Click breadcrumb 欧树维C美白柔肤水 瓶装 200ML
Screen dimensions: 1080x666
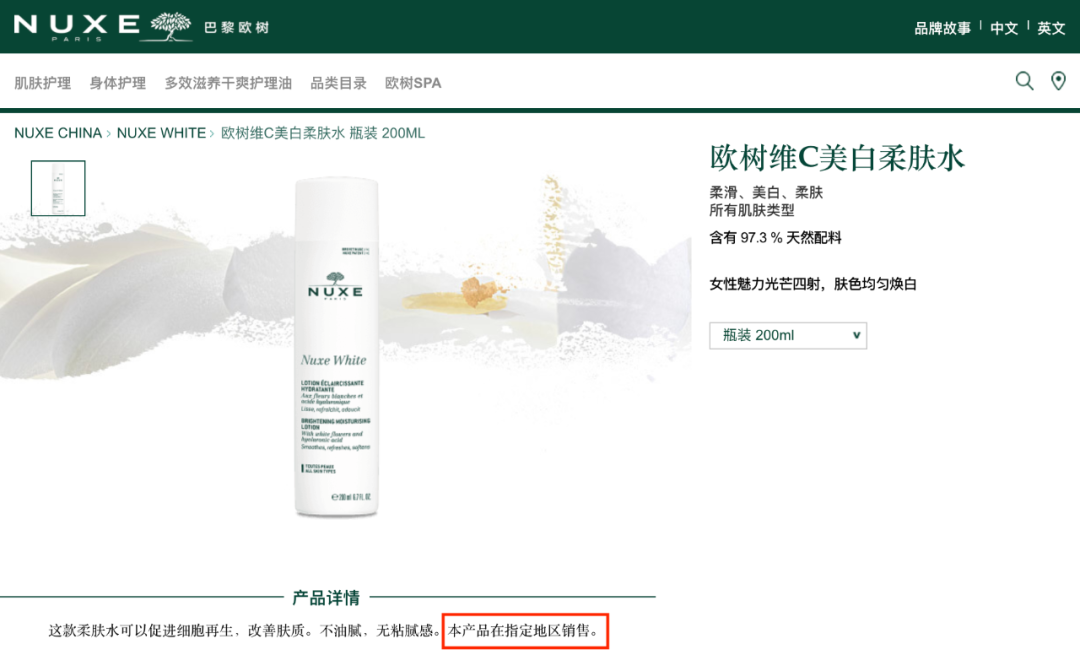click(322, 133)
